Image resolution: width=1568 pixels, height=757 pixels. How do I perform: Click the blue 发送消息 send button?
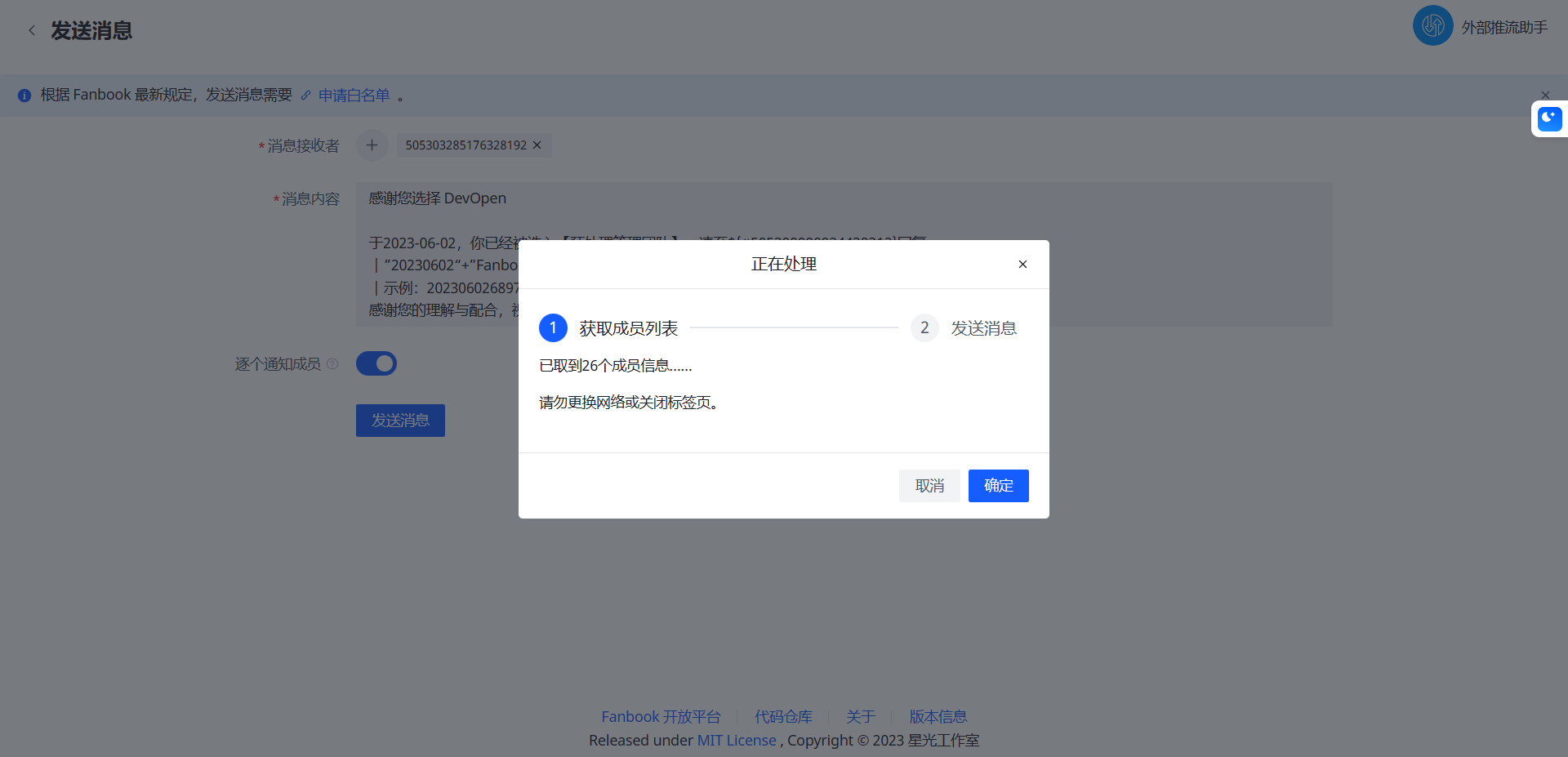pyautogui.click(x=400, y=420)
